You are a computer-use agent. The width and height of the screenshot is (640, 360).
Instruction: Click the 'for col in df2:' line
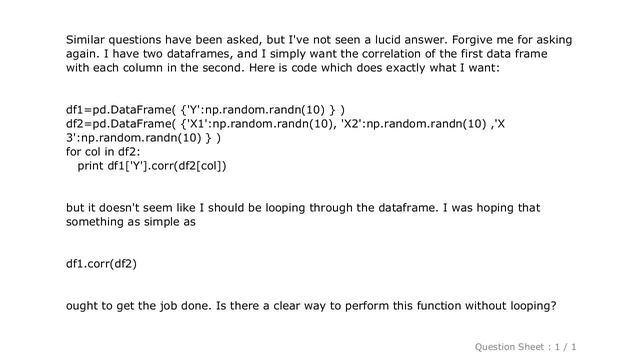pyautogui.click(x=103, y=152)
